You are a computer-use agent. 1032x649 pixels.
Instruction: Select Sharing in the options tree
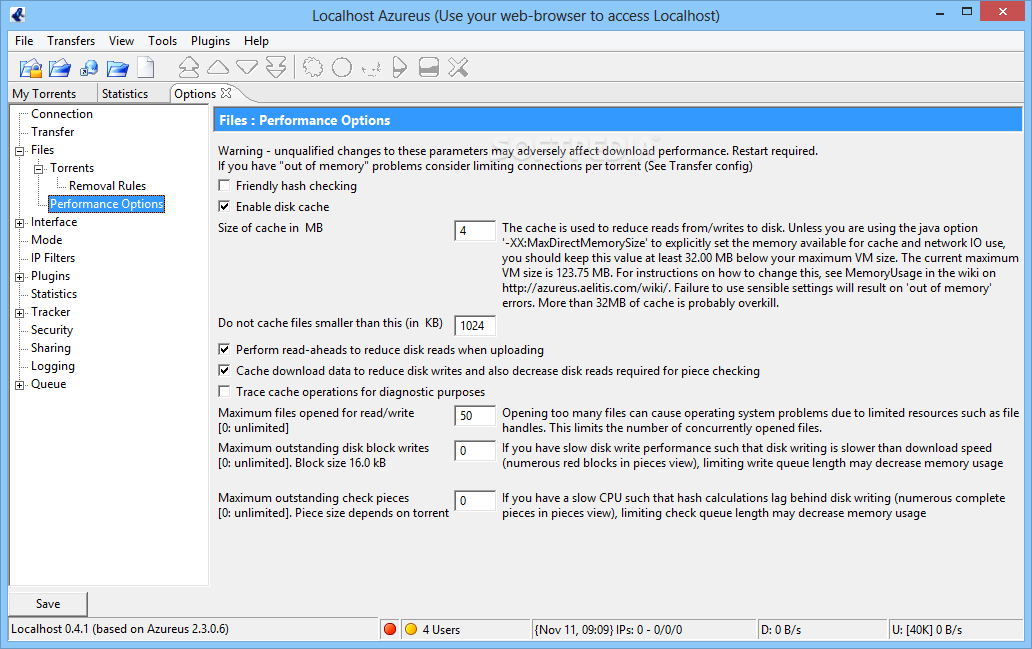[51, 348]
